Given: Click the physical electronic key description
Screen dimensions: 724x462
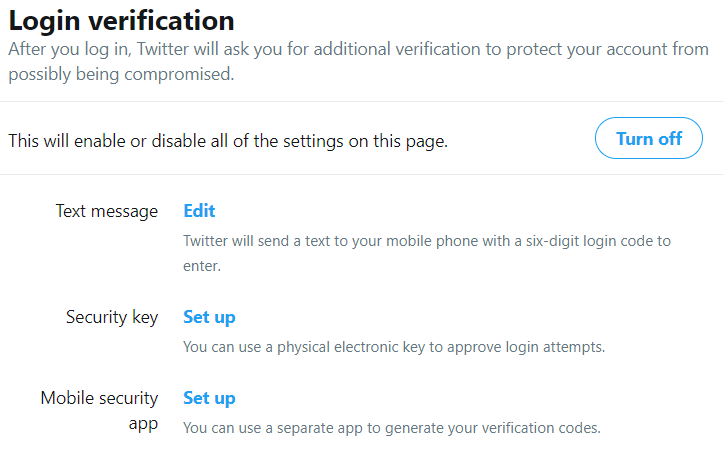Looking at the screenshot, I should (394, 347).
